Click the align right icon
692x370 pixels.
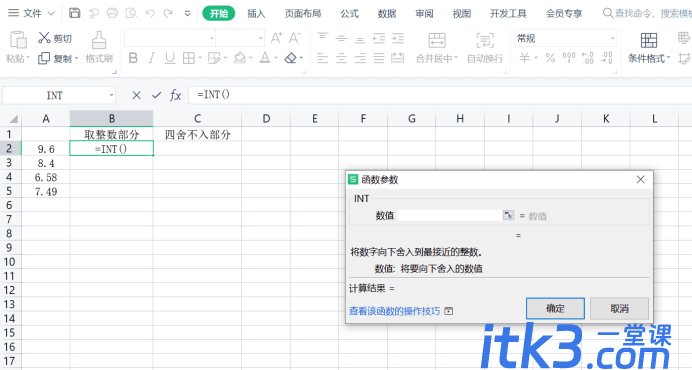point(360,58)
